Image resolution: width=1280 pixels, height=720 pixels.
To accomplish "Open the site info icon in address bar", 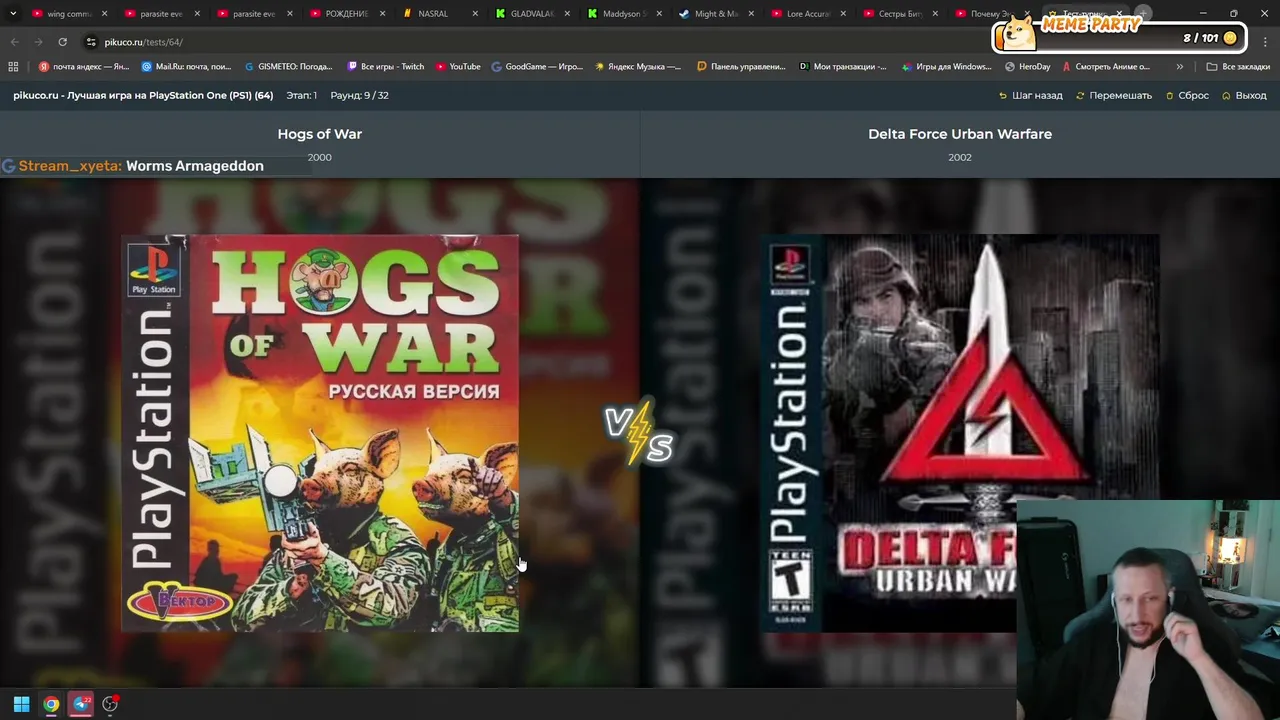I will [x=91, y=42].
